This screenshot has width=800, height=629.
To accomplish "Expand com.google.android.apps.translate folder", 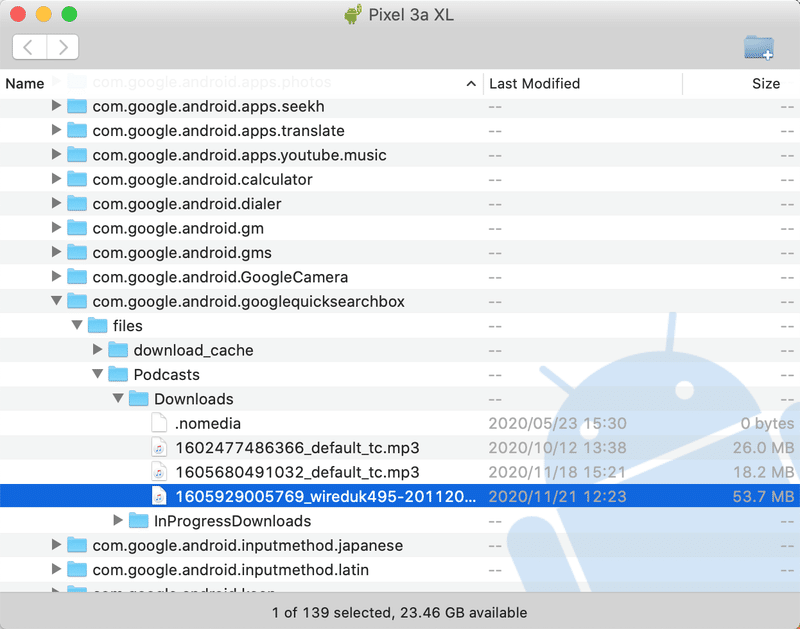I will (56, 130).
